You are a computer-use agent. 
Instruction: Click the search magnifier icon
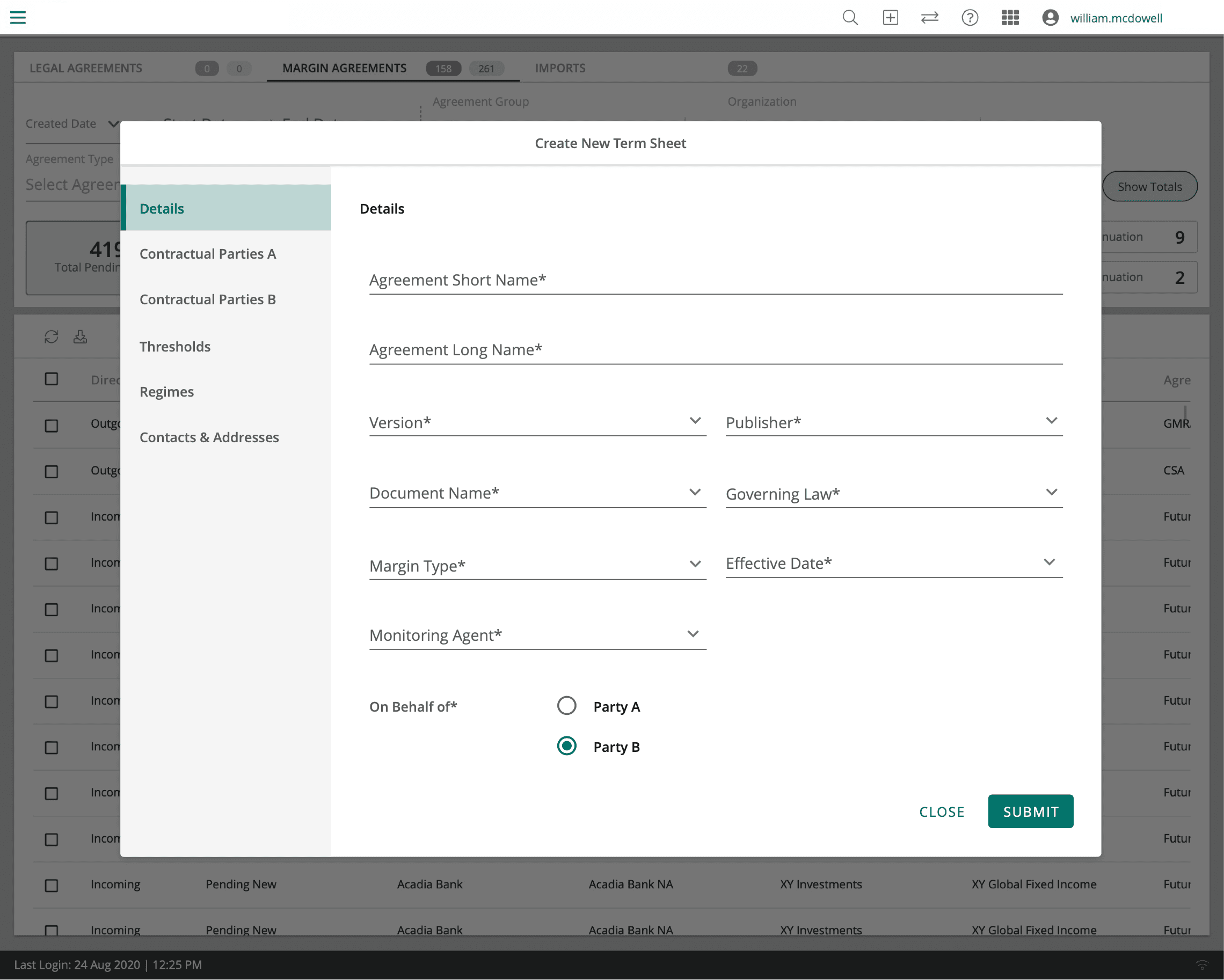[x=850, y=18]
